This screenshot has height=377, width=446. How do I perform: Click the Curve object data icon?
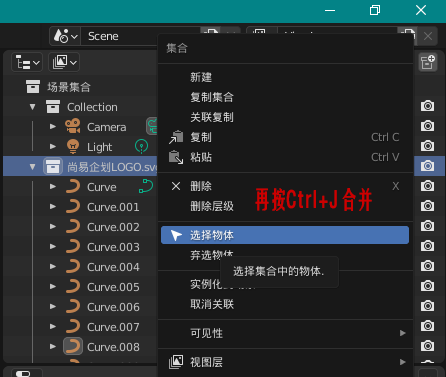click(146, 186)
